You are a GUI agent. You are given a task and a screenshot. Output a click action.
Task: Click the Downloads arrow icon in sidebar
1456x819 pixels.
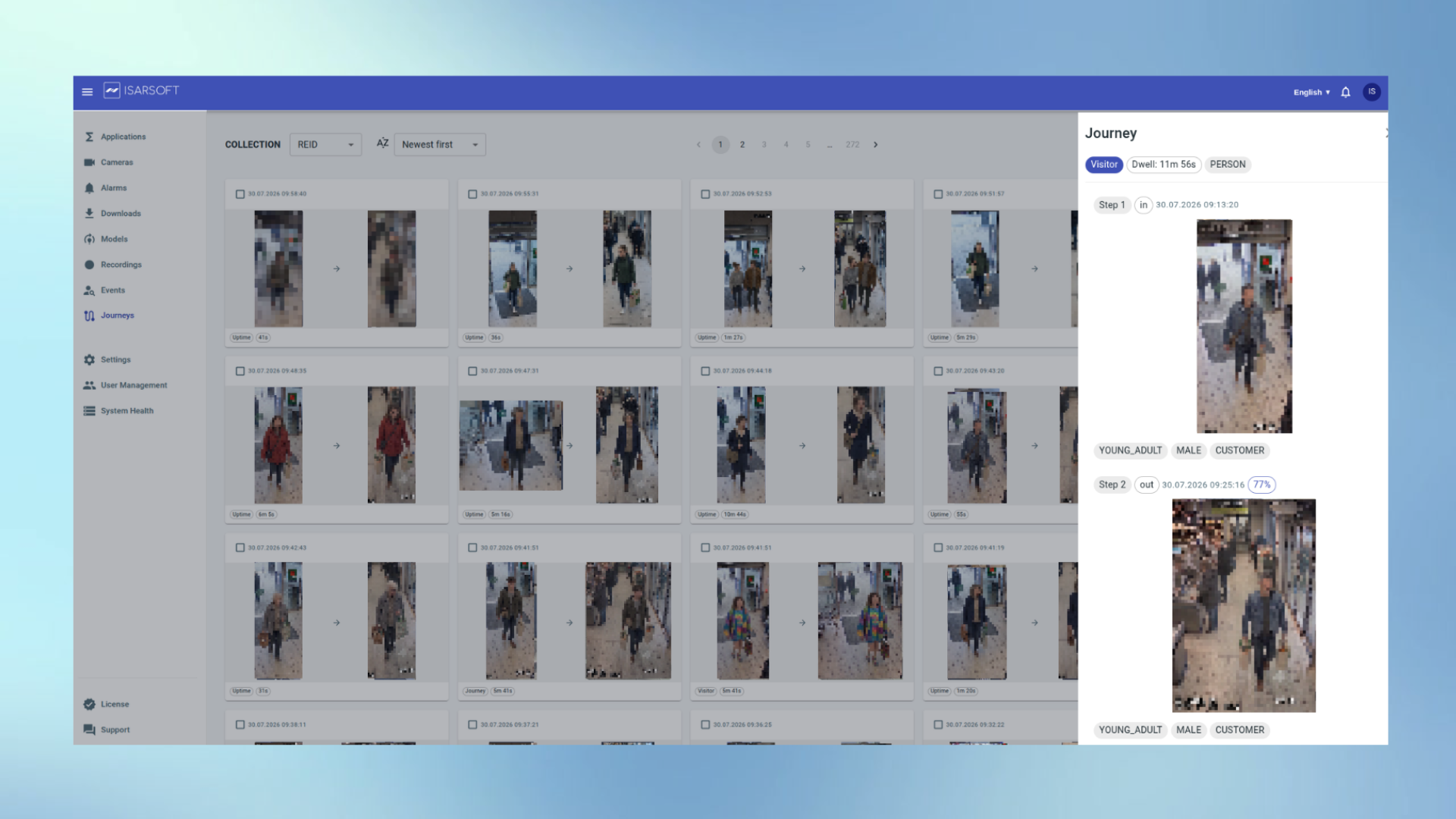pyautogui.click(x=89, y=213)
